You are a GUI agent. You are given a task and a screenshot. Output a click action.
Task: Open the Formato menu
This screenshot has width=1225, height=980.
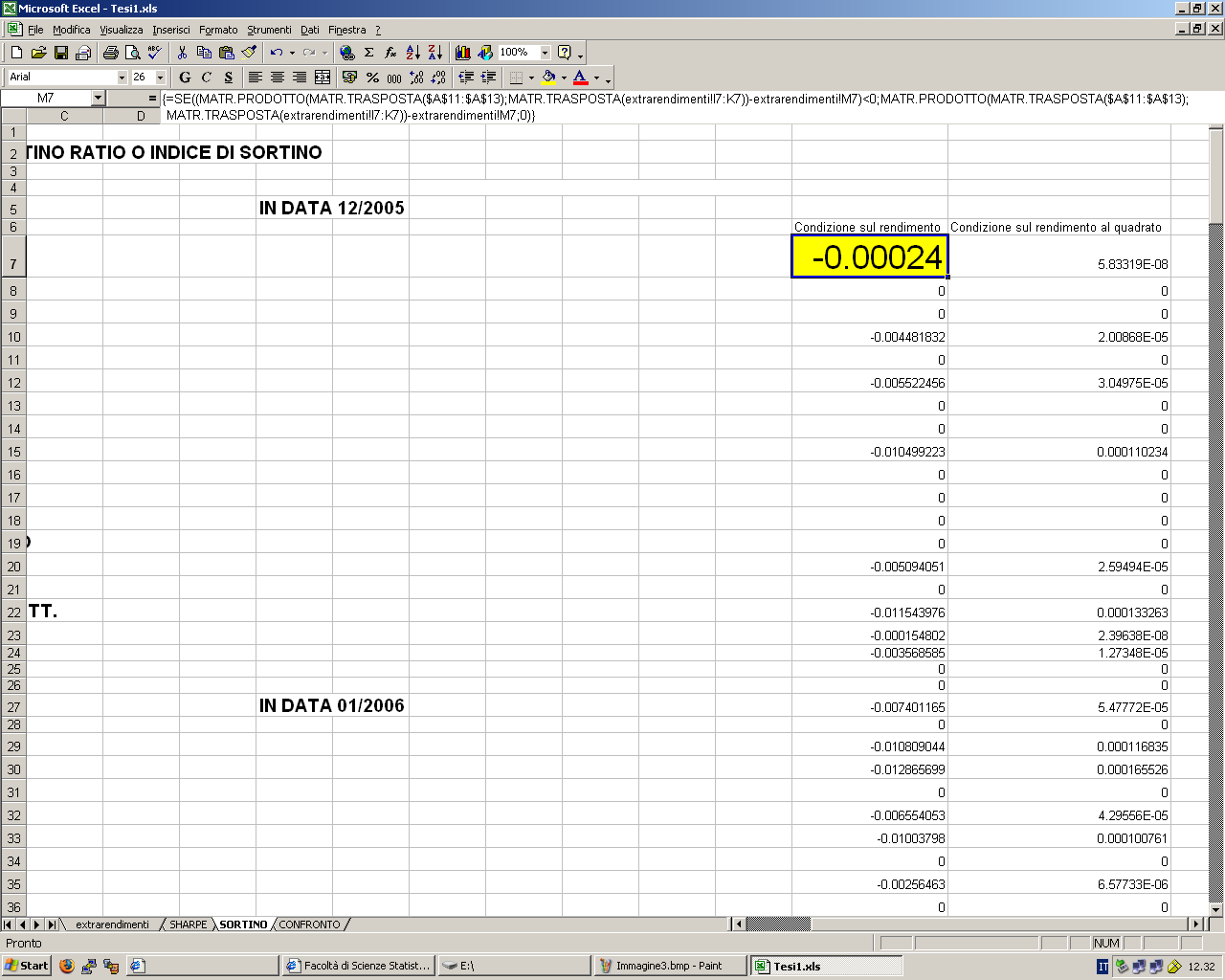click(218, 30)
